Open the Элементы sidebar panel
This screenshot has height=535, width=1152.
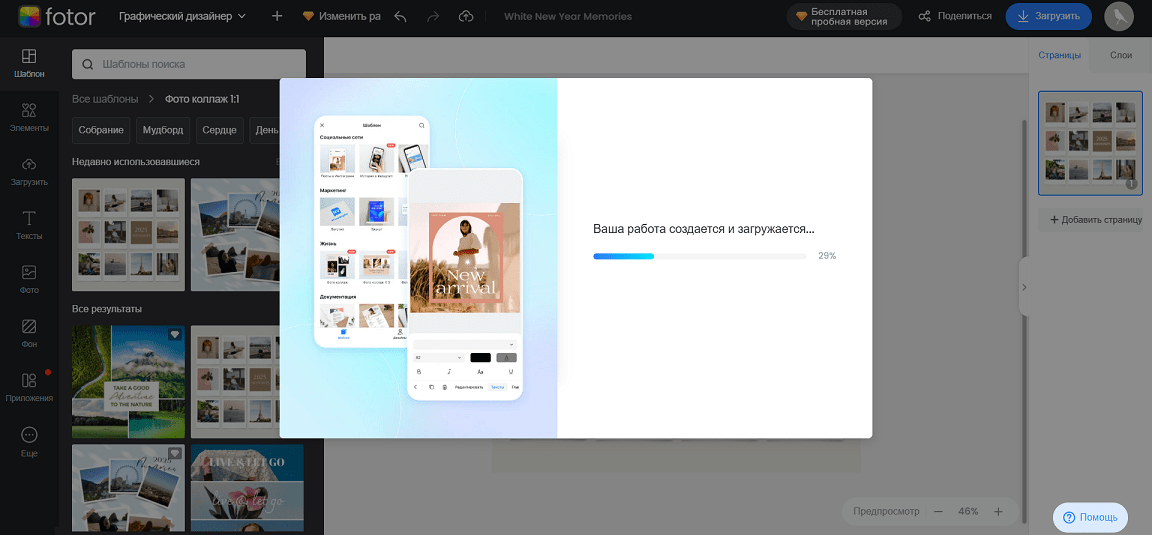point(29,118)
